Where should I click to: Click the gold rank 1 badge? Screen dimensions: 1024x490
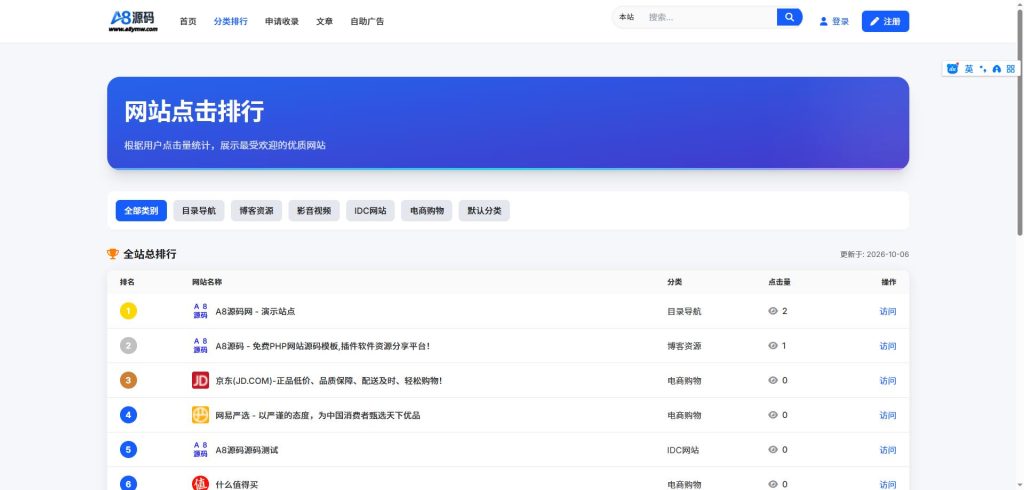point(129,311)
